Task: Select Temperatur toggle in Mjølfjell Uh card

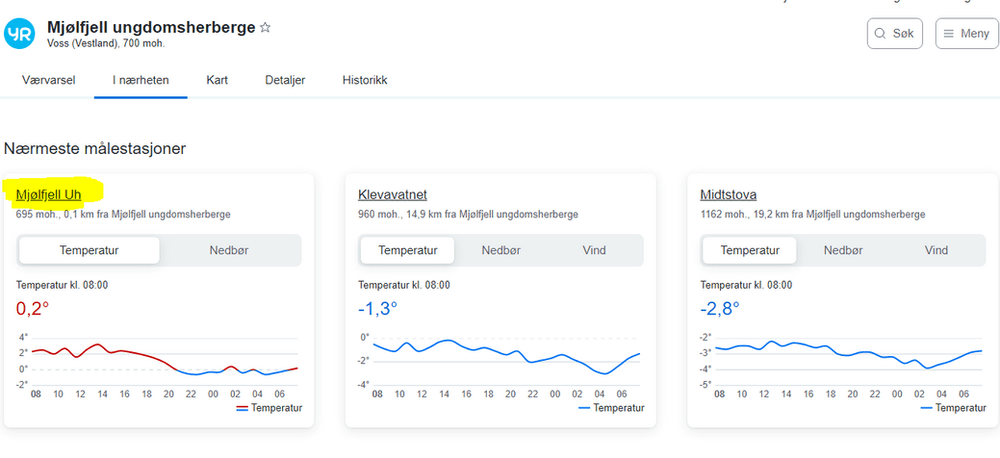Action: point(89,250)
